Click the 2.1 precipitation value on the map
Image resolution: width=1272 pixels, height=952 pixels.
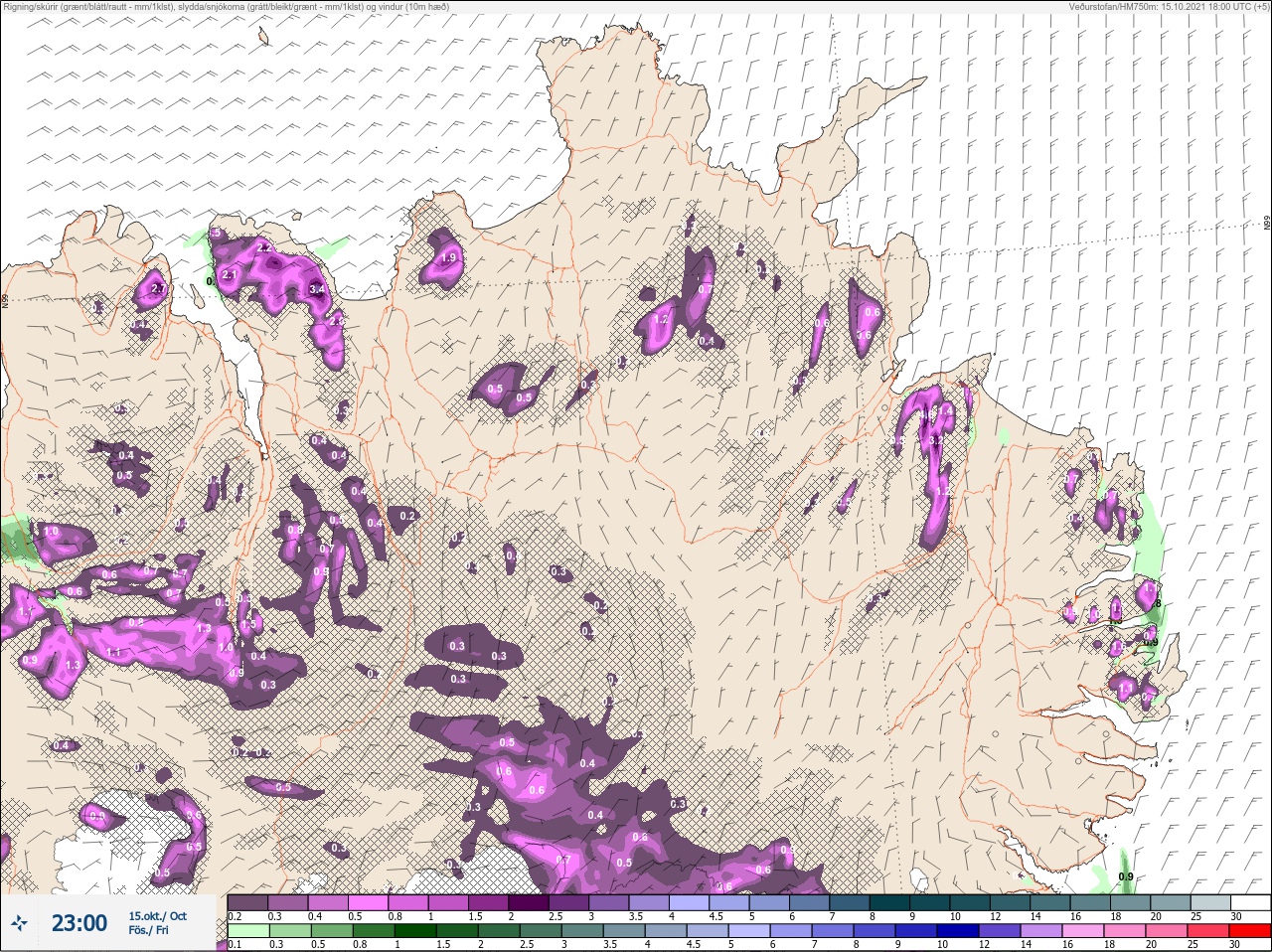(x=230, y=274)
